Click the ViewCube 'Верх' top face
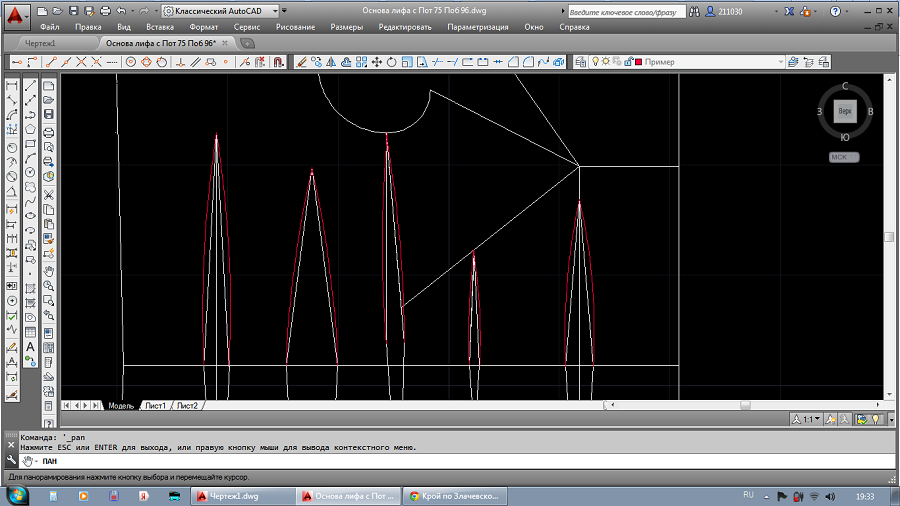The image size is (900, 506). 845,111
